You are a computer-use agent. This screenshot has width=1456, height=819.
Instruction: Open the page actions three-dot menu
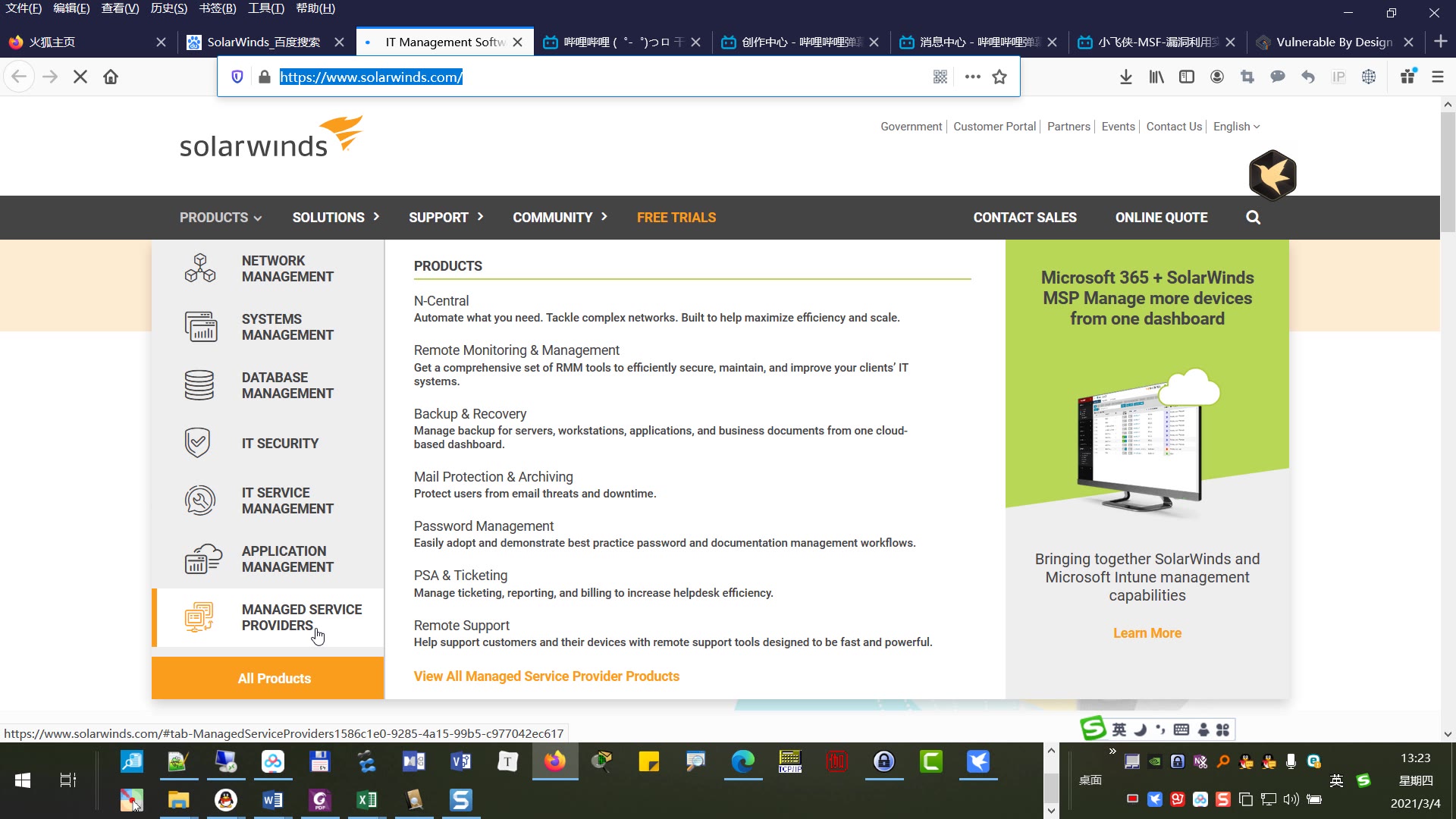973,77
